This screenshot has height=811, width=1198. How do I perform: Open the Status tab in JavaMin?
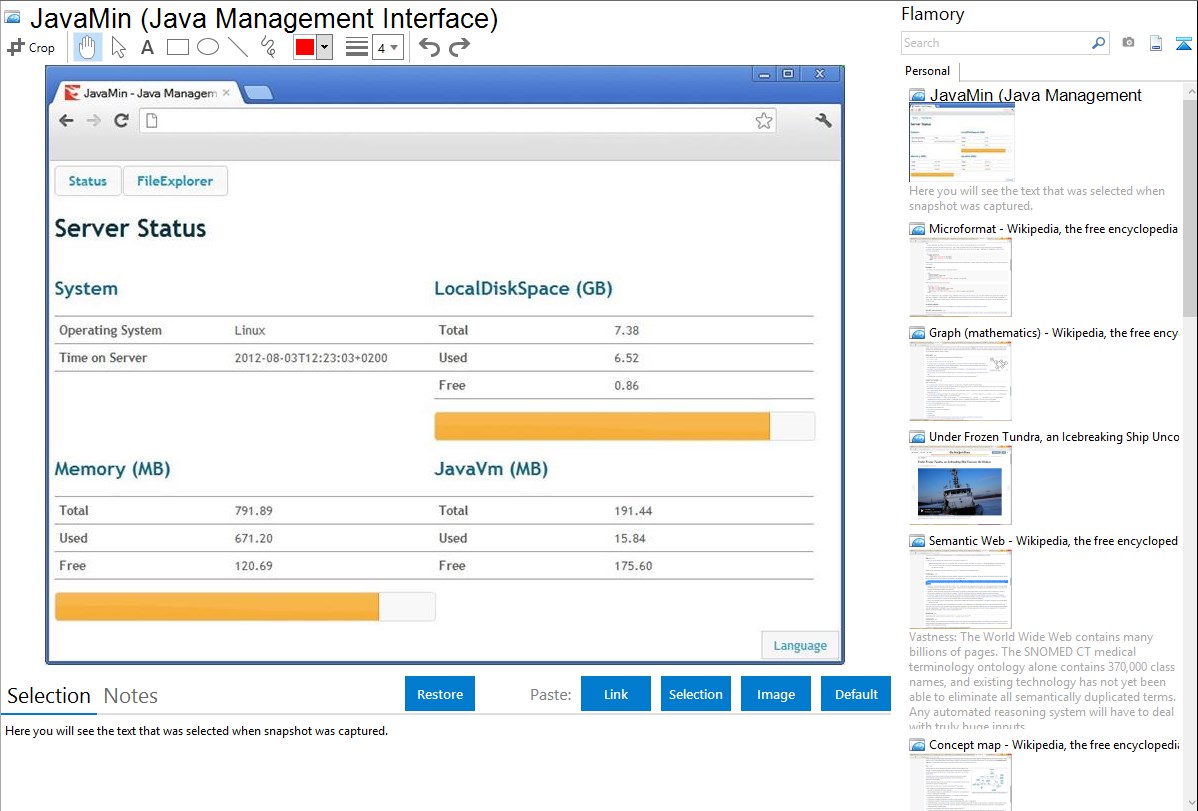pos(88,181)
